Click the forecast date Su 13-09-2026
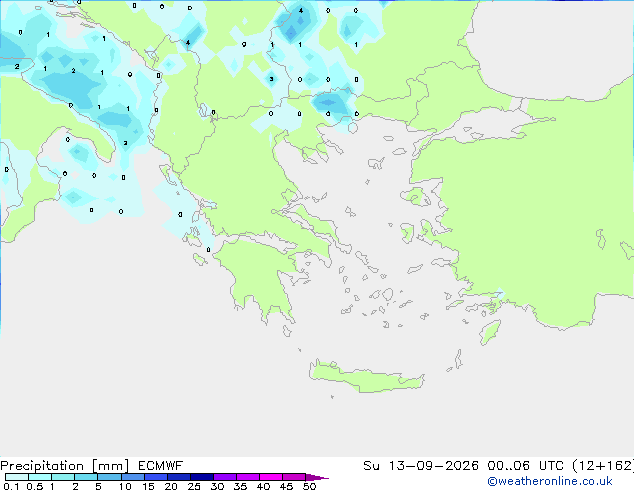The width and height of the screenshot is (634, 490). [421, 466]
